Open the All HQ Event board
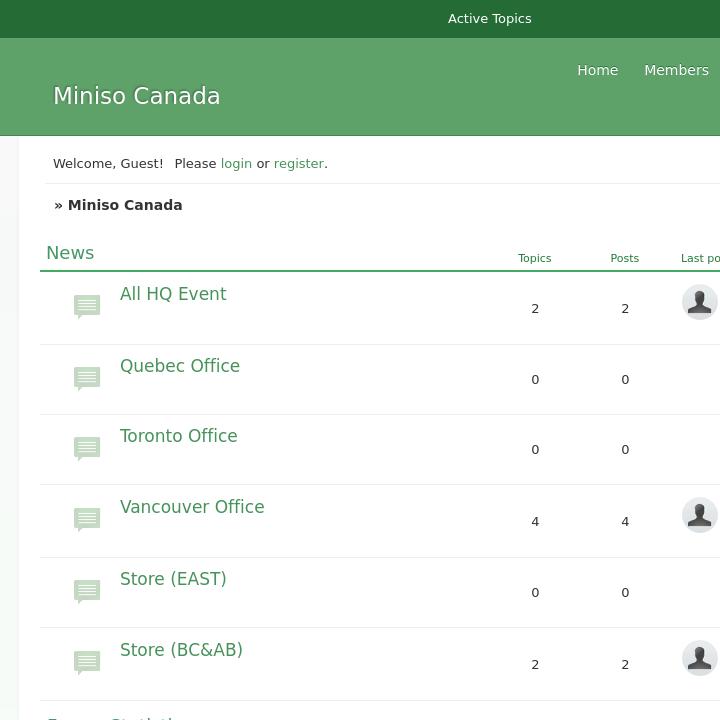 click(173, 294)
